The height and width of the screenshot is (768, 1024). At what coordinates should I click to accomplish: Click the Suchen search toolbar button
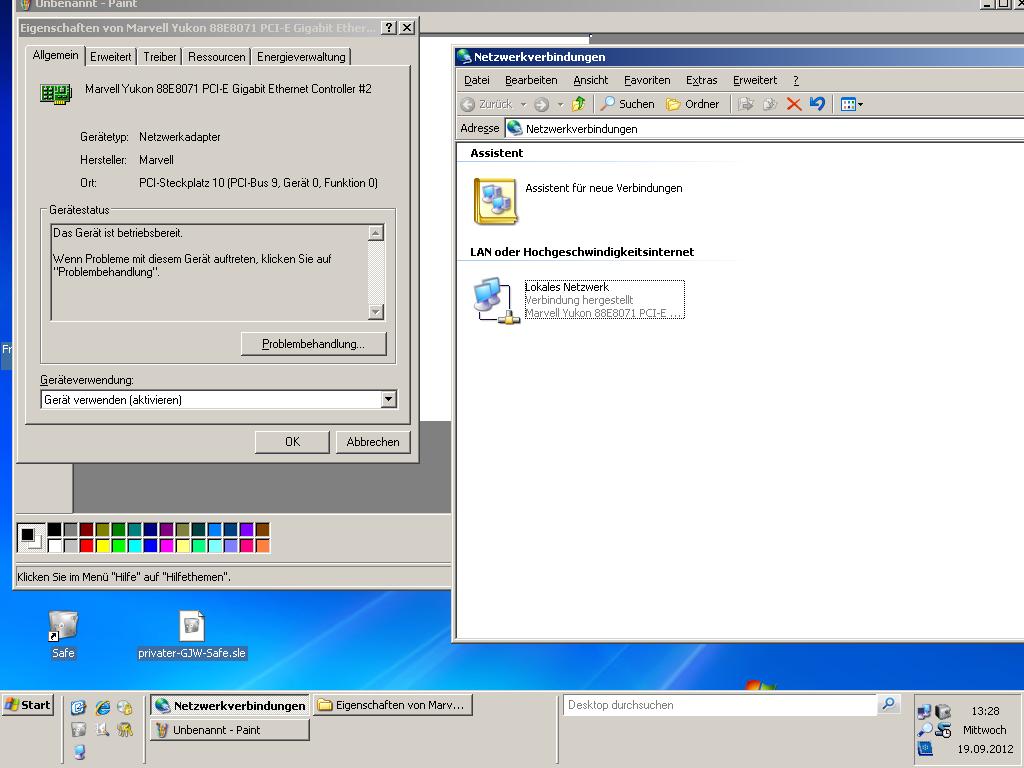[x=628, y=104]
